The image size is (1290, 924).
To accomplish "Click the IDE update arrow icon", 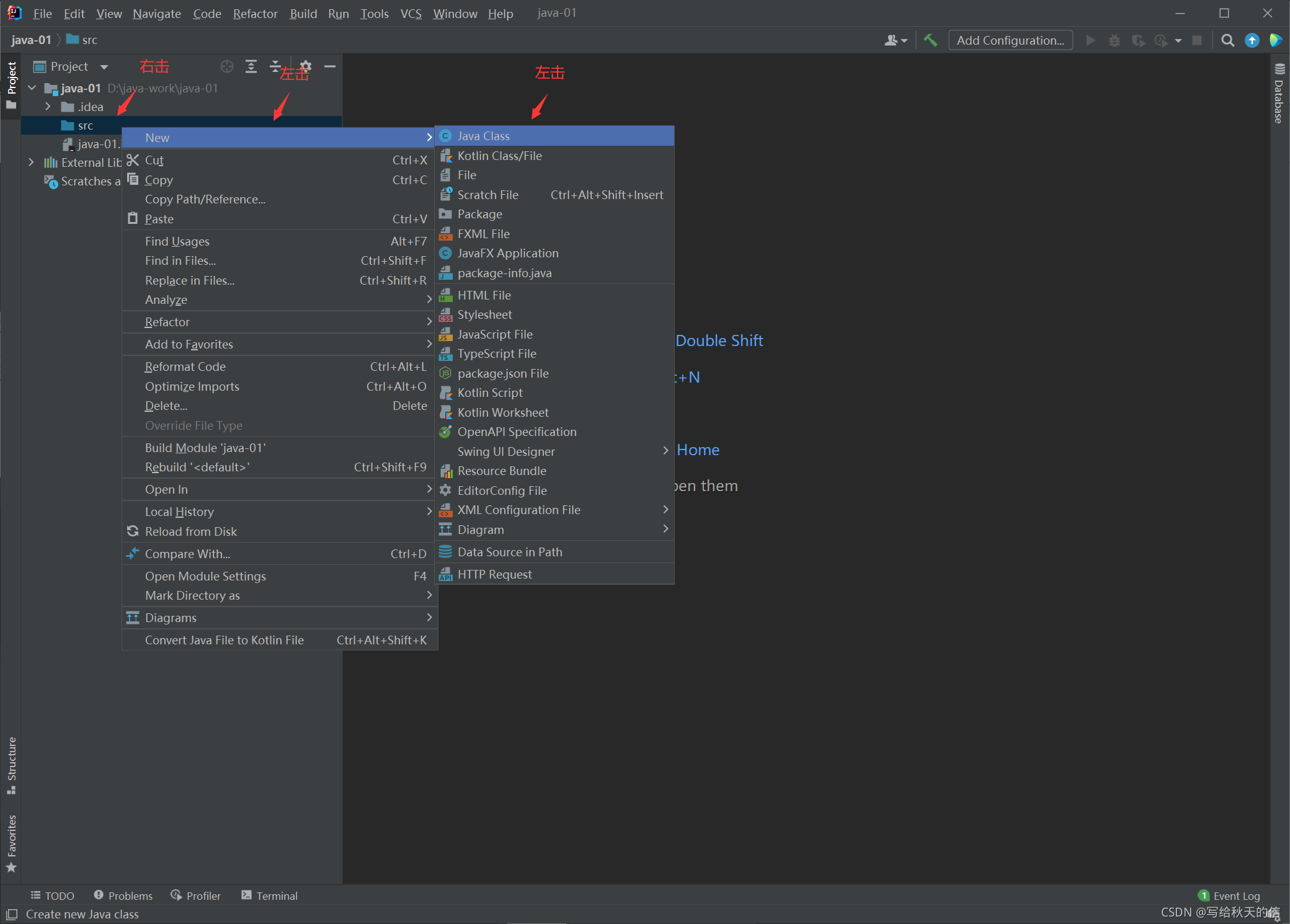I will pos(1252,40).
